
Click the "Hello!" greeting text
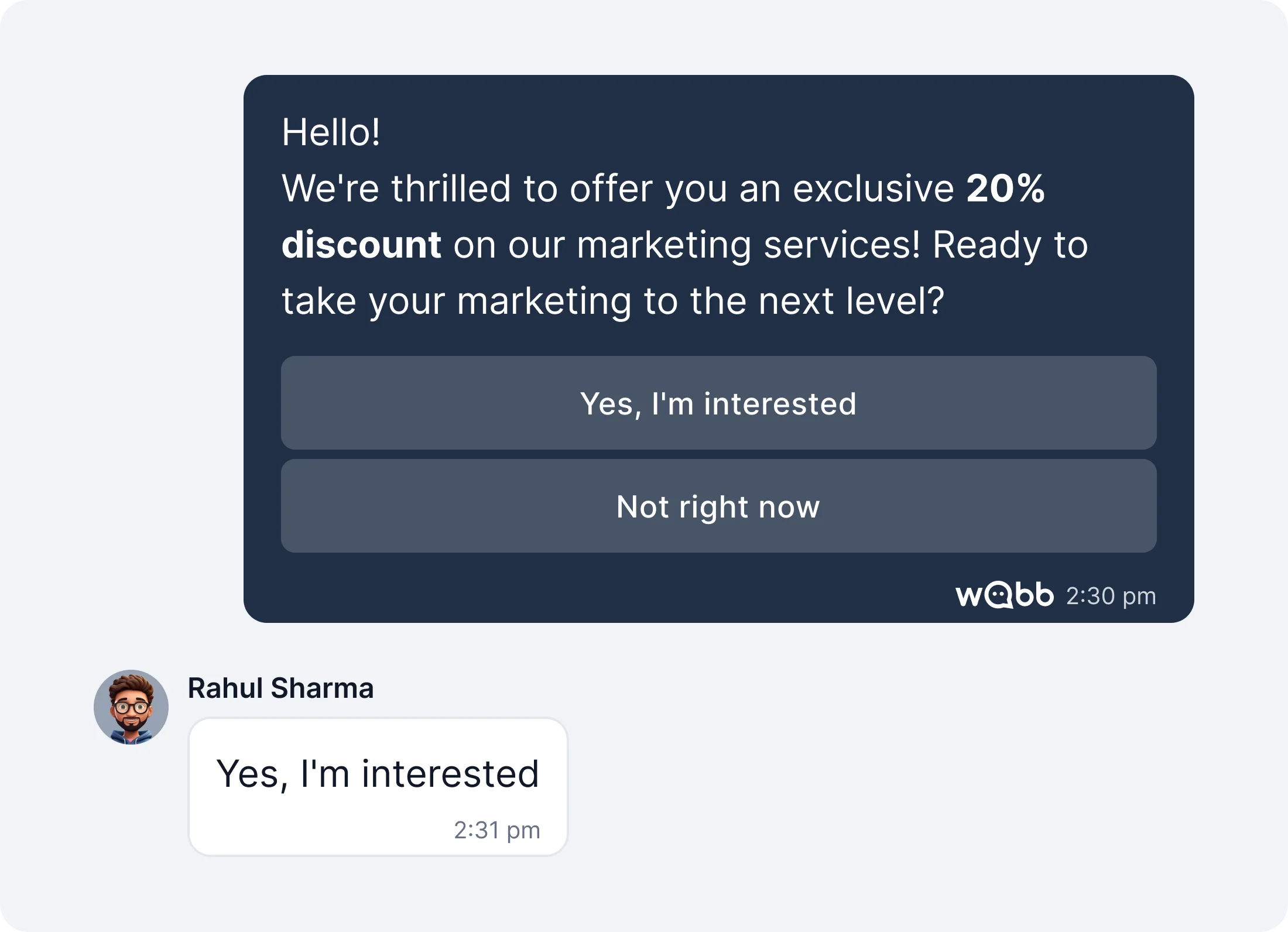coord(331,132)
